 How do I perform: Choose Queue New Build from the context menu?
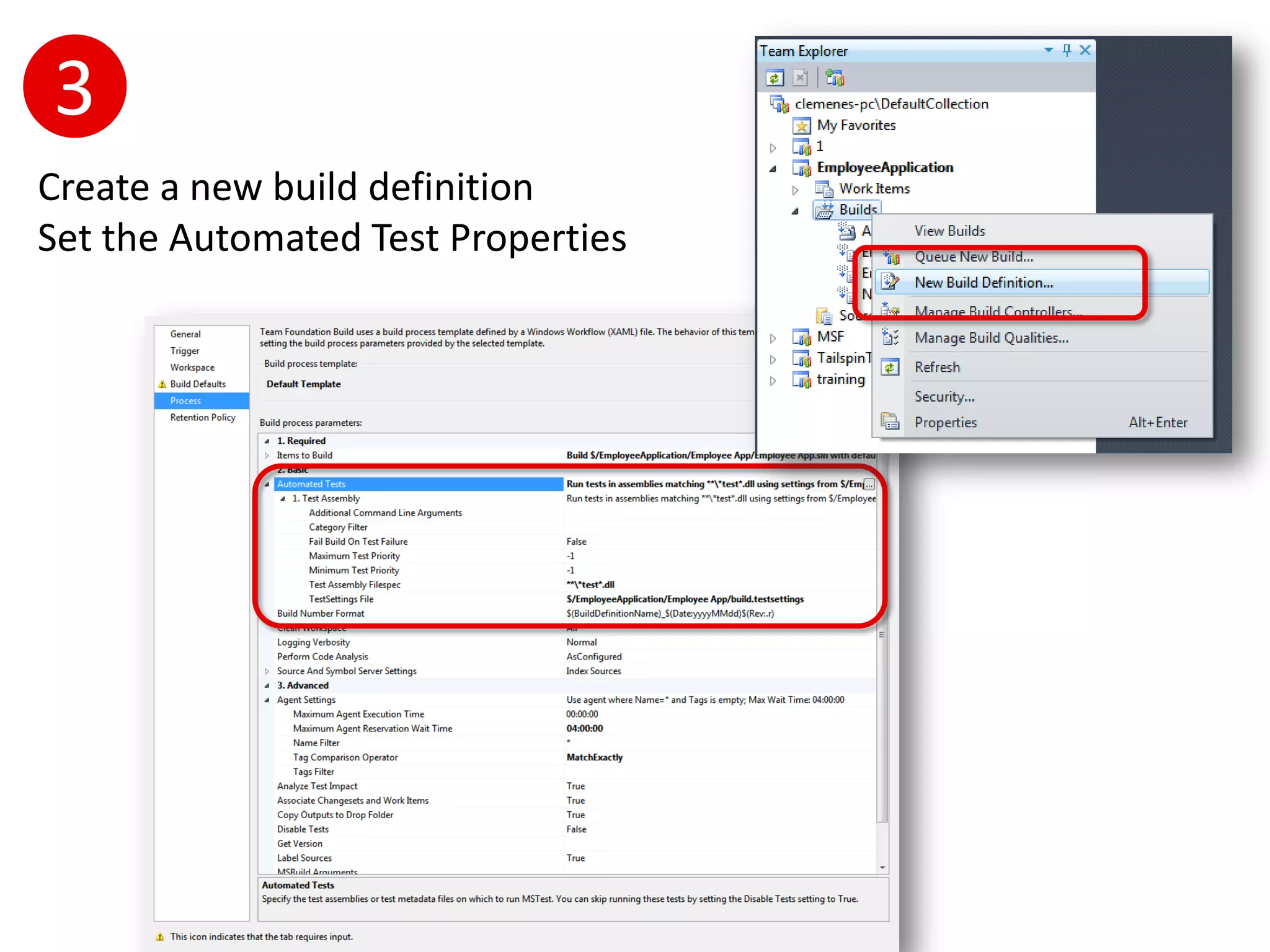pos(974,257)
